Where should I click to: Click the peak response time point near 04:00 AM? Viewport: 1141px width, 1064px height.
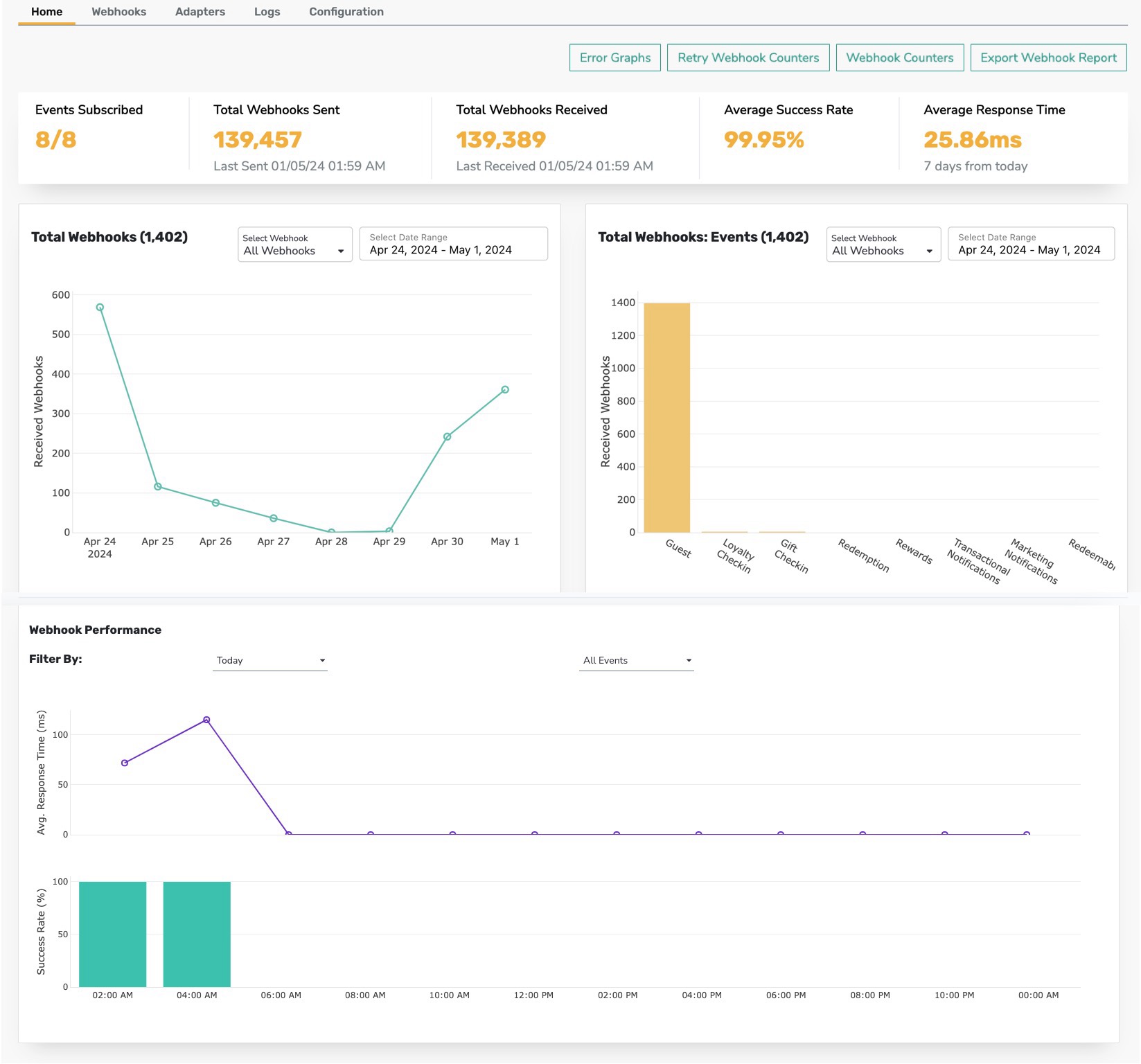point(206,720)
